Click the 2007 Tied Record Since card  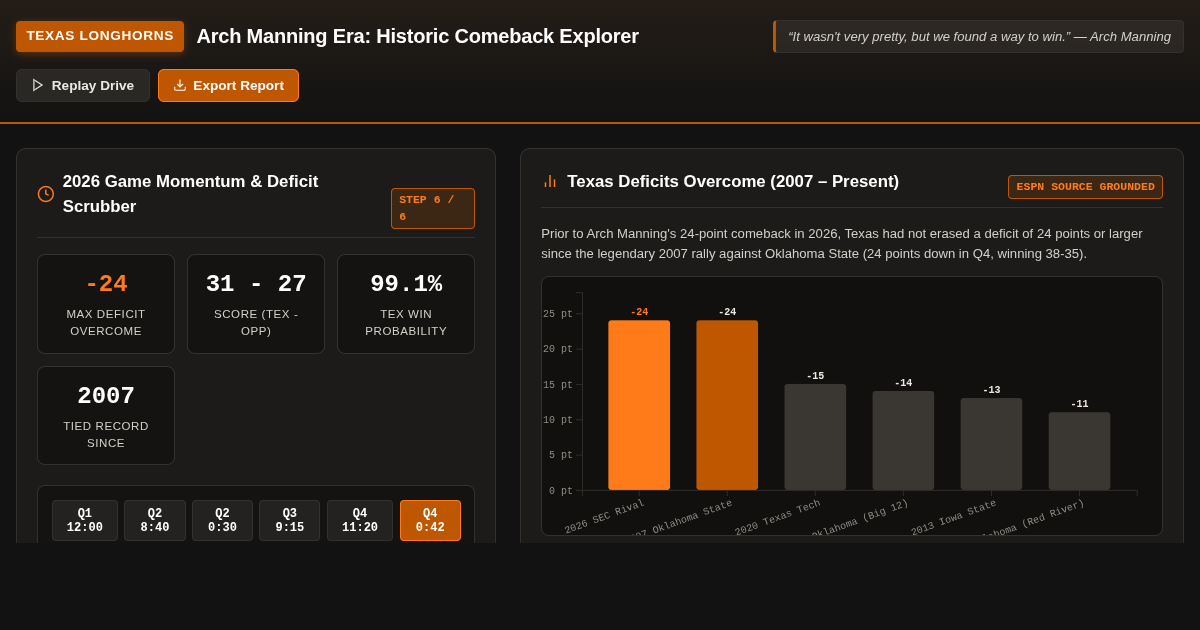106,415
